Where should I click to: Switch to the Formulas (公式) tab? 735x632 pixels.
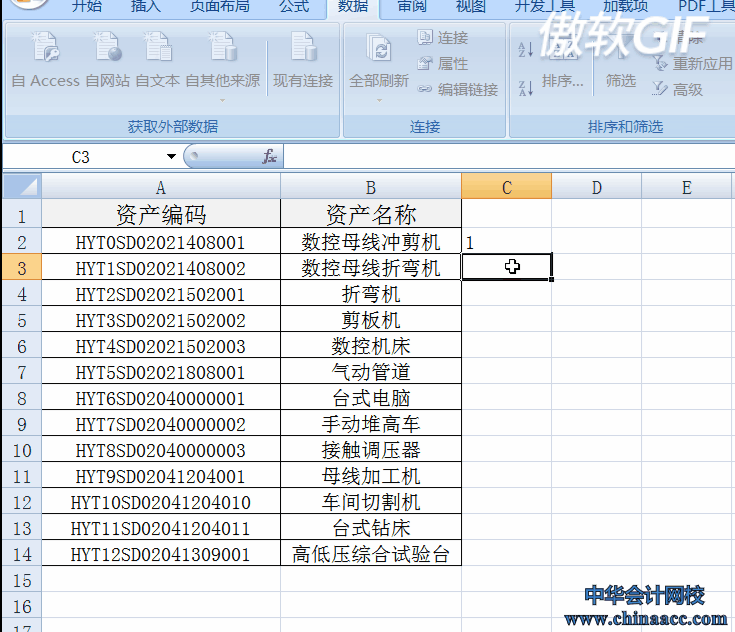point(294,6)
